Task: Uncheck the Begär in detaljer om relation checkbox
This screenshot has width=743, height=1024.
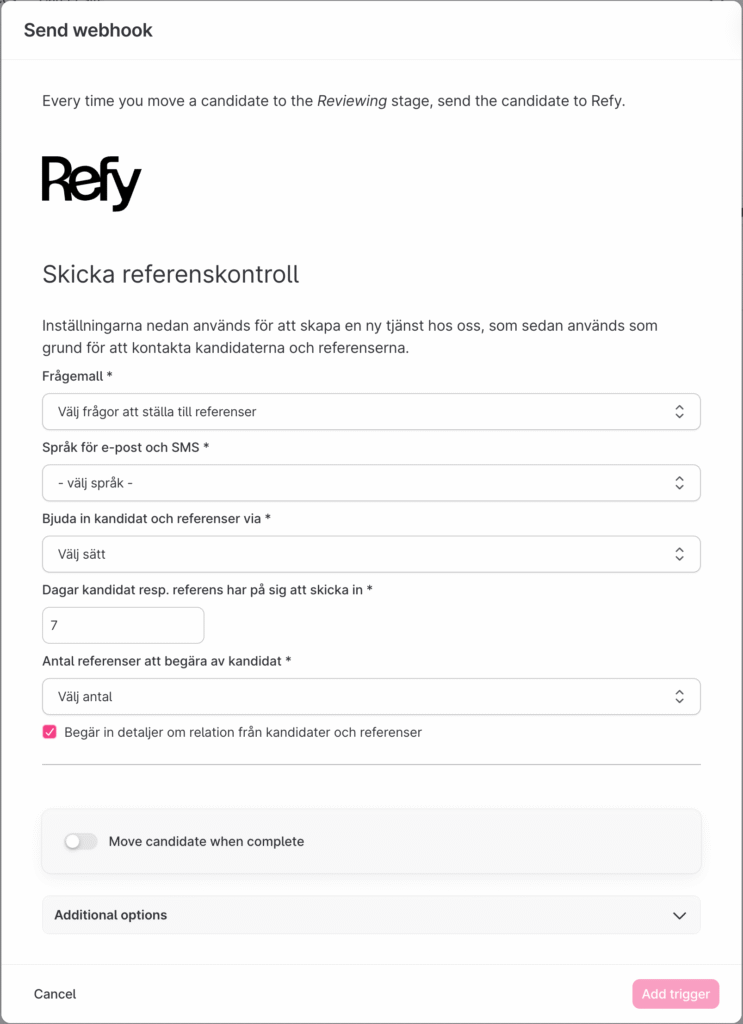Action: (x=50, y=732)
